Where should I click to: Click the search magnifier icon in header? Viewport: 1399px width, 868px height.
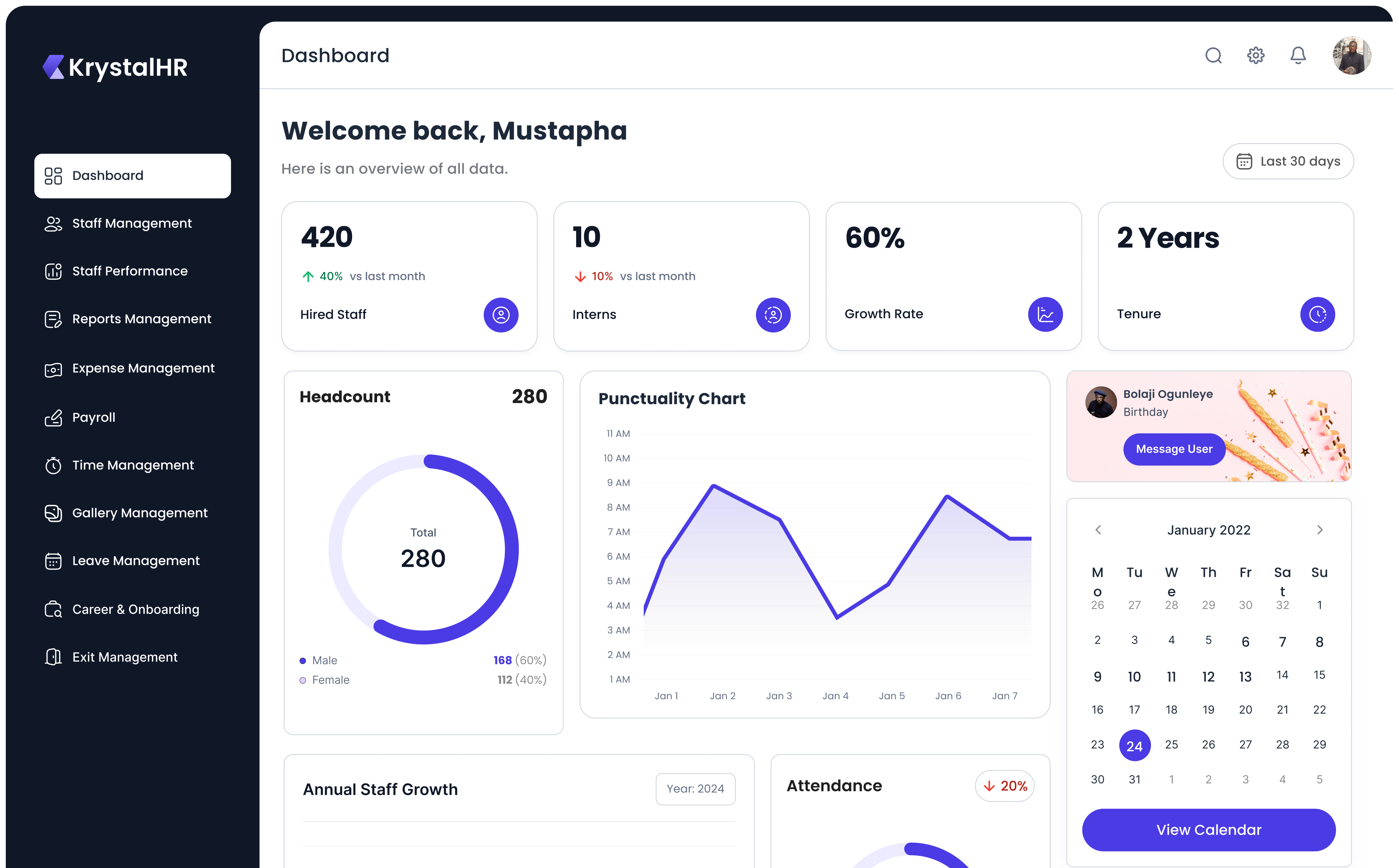pos(1213,56)
